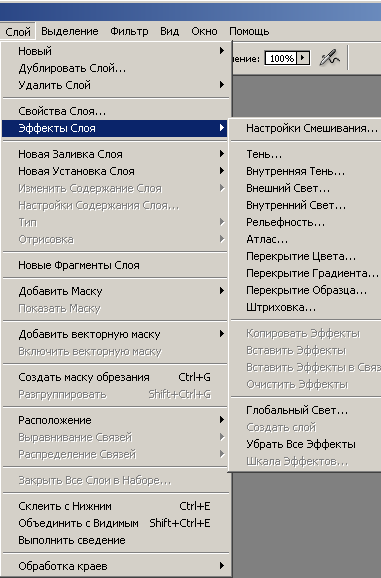Open the Выделение menu
381x578 pixels.
(x=70, y=31)
